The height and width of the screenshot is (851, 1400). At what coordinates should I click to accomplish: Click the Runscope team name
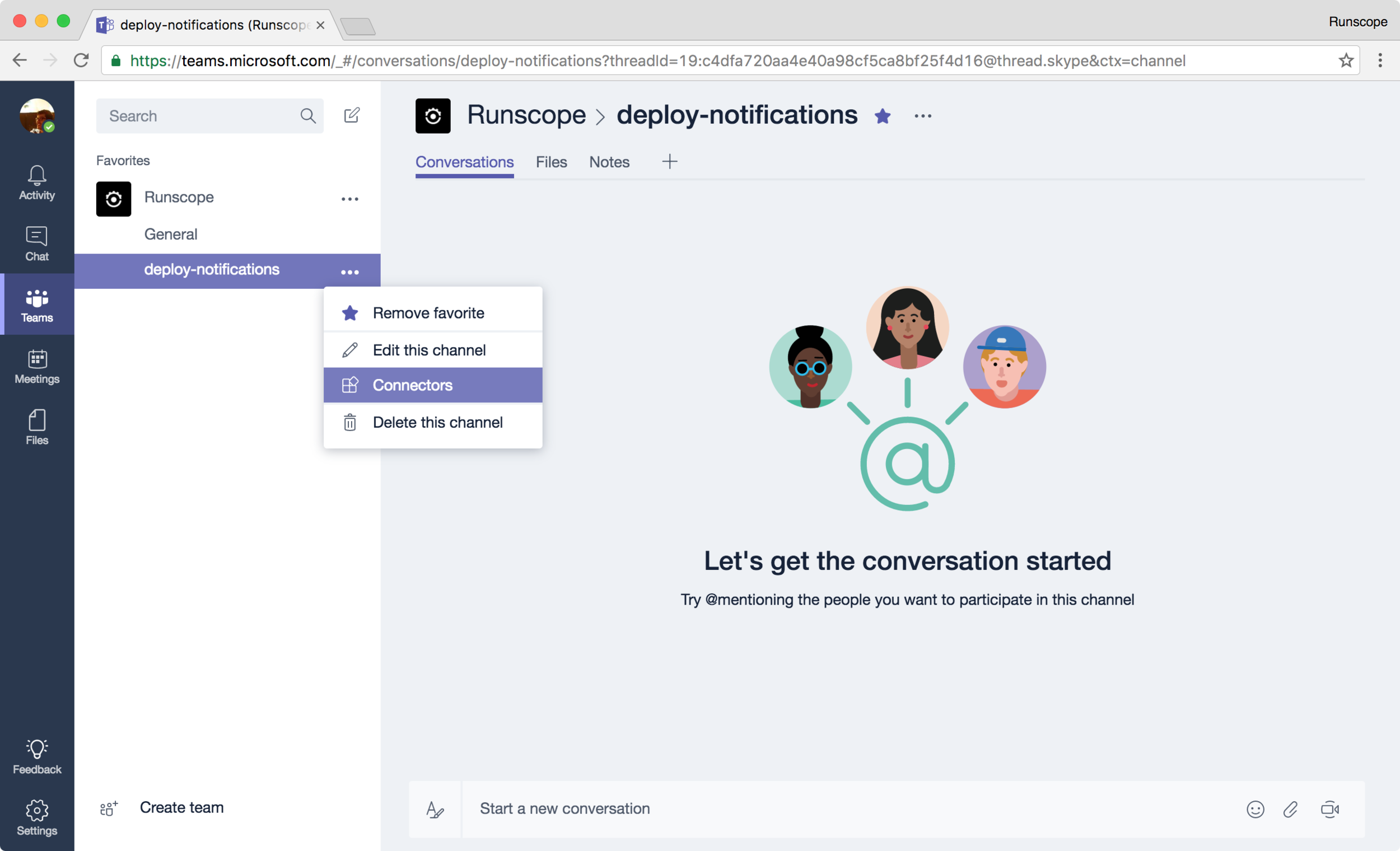[x=179, y=197]
